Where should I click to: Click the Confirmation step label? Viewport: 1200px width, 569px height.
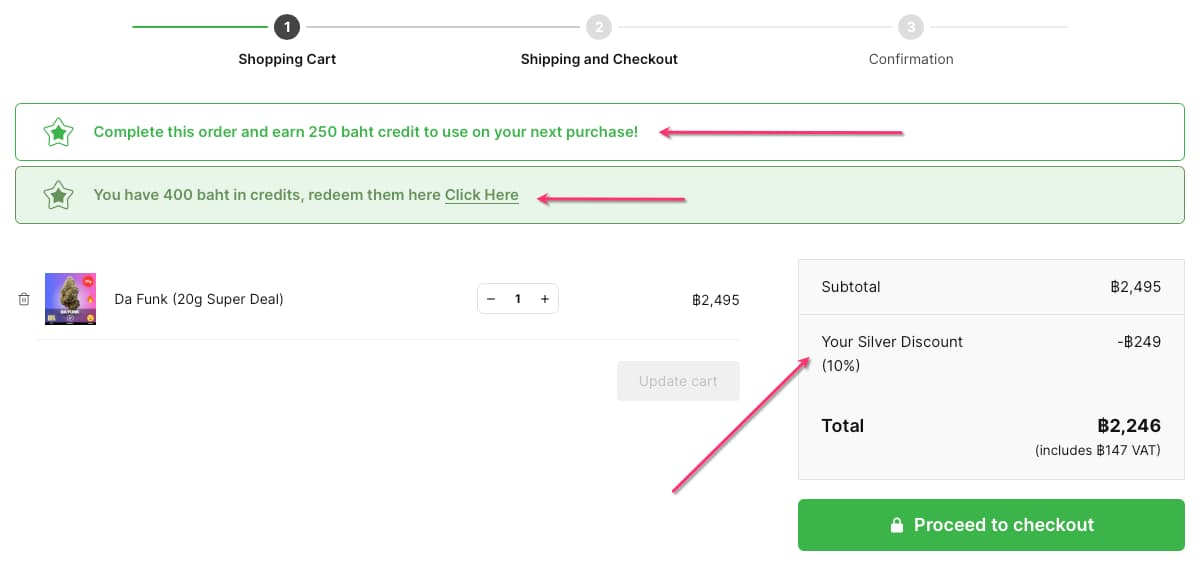click(911, 59)
